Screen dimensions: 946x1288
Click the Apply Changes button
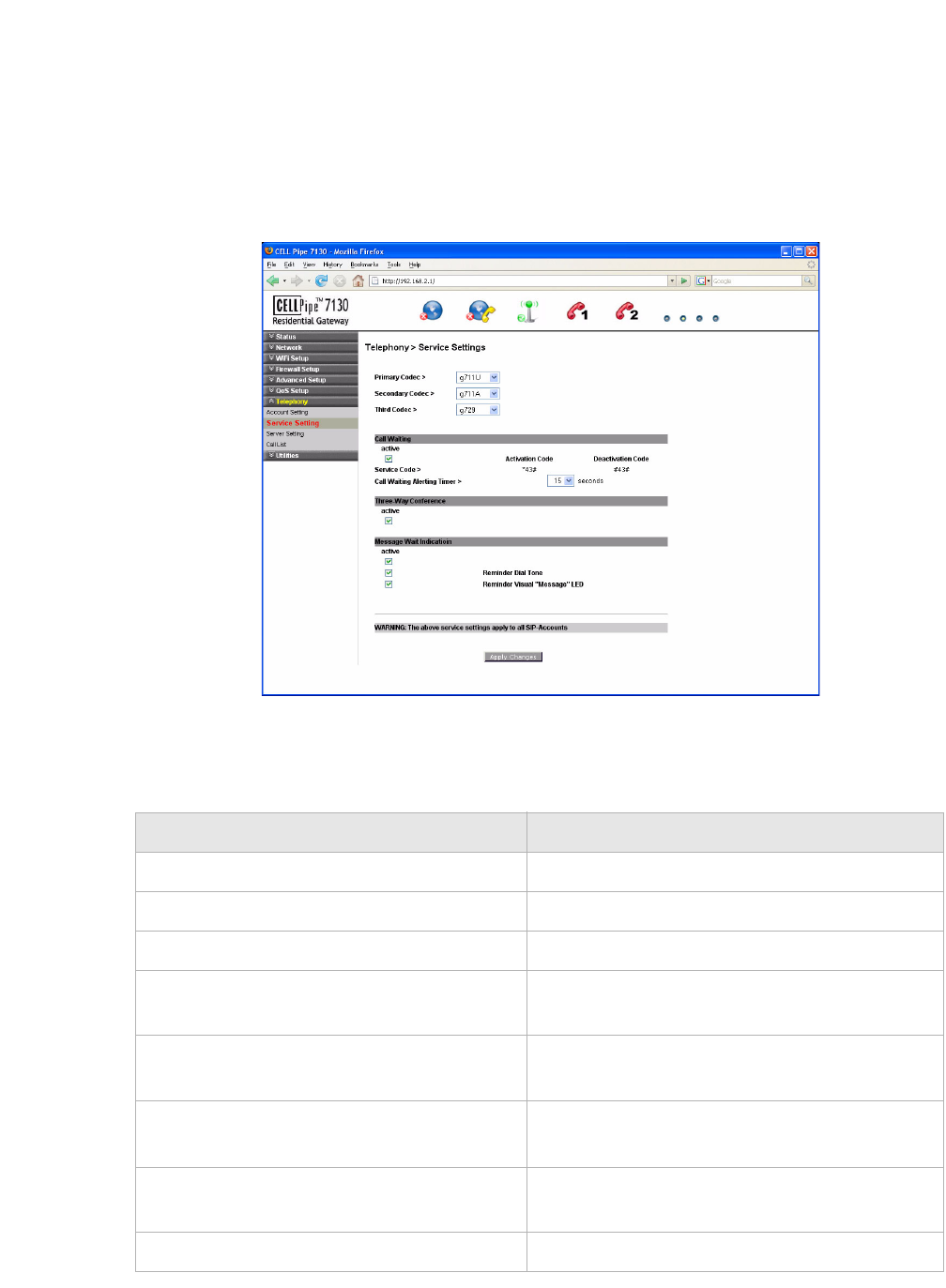(513, 657)
